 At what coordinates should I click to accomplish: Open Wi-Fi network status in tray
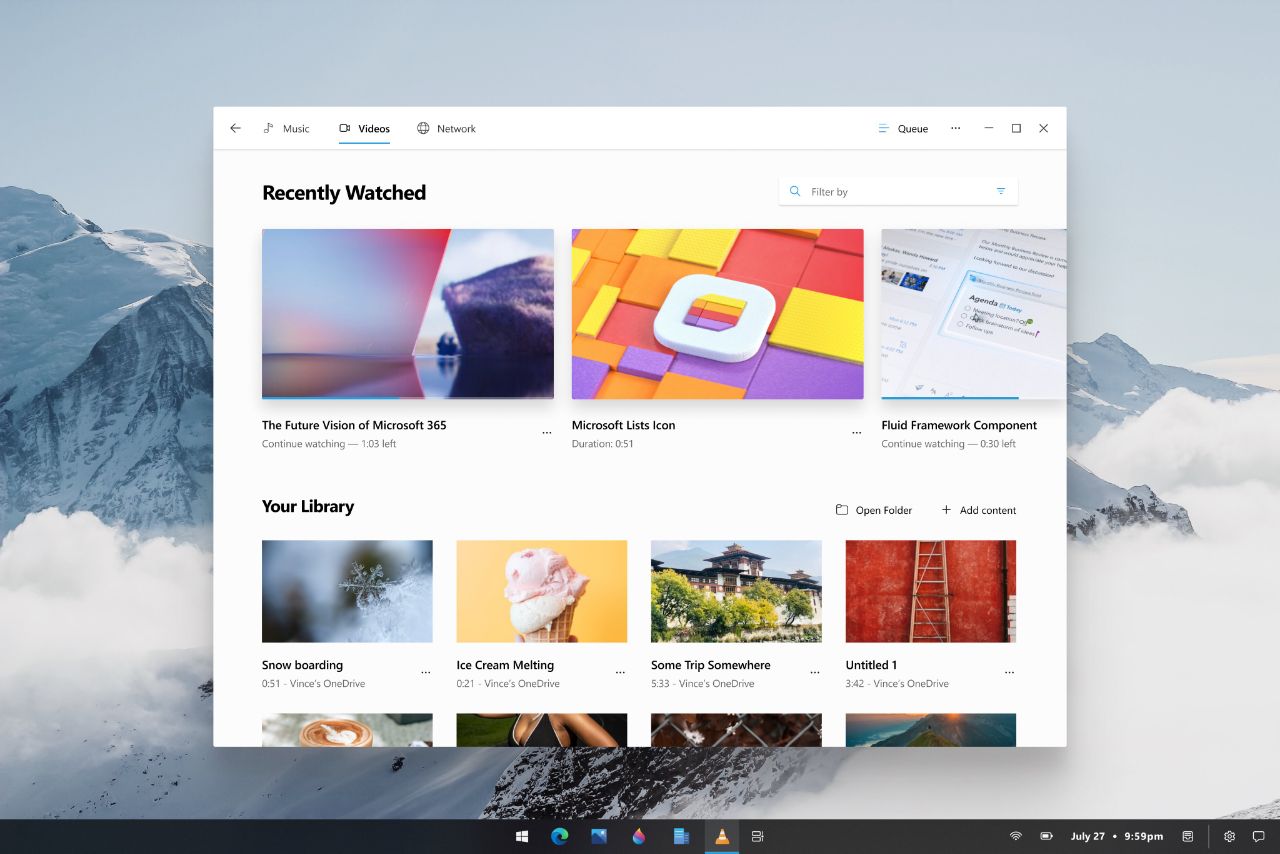coord(1016,836)
